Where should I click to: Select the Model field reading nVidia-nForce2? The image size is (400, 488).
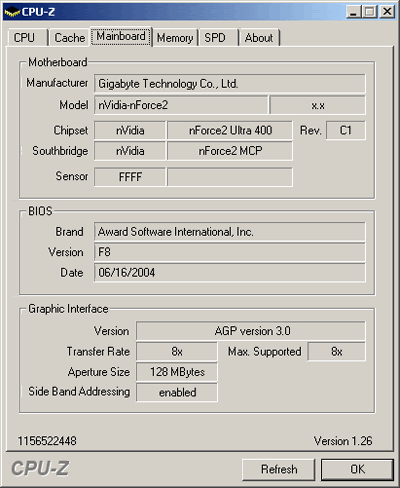(181, 105)
